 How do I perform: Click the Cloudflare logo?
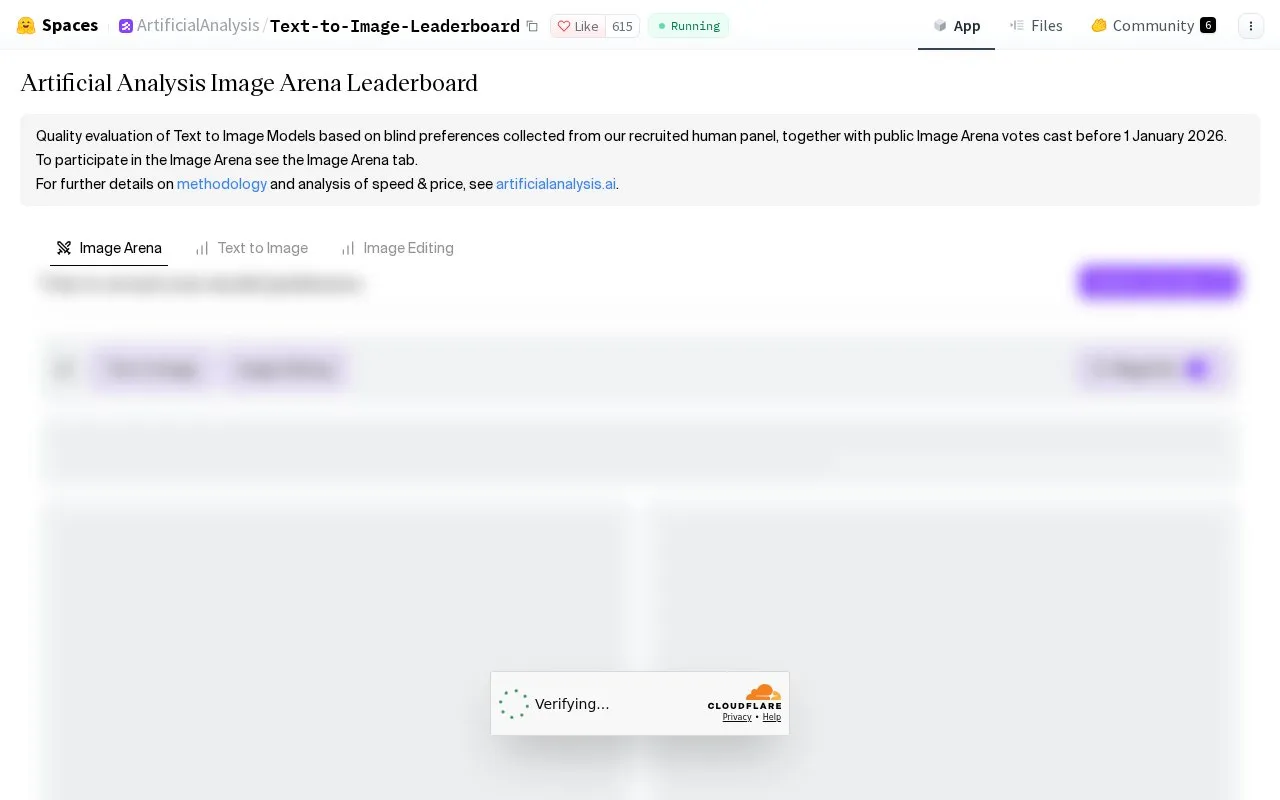click(745, 696)
